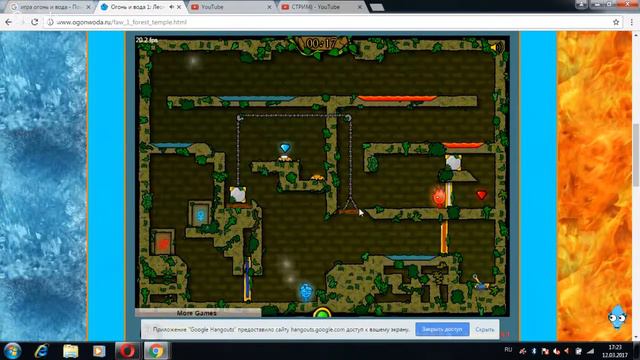The image size is (640, 360).
Task: Click the green round pause button at bottom
Action: (322, 313)
